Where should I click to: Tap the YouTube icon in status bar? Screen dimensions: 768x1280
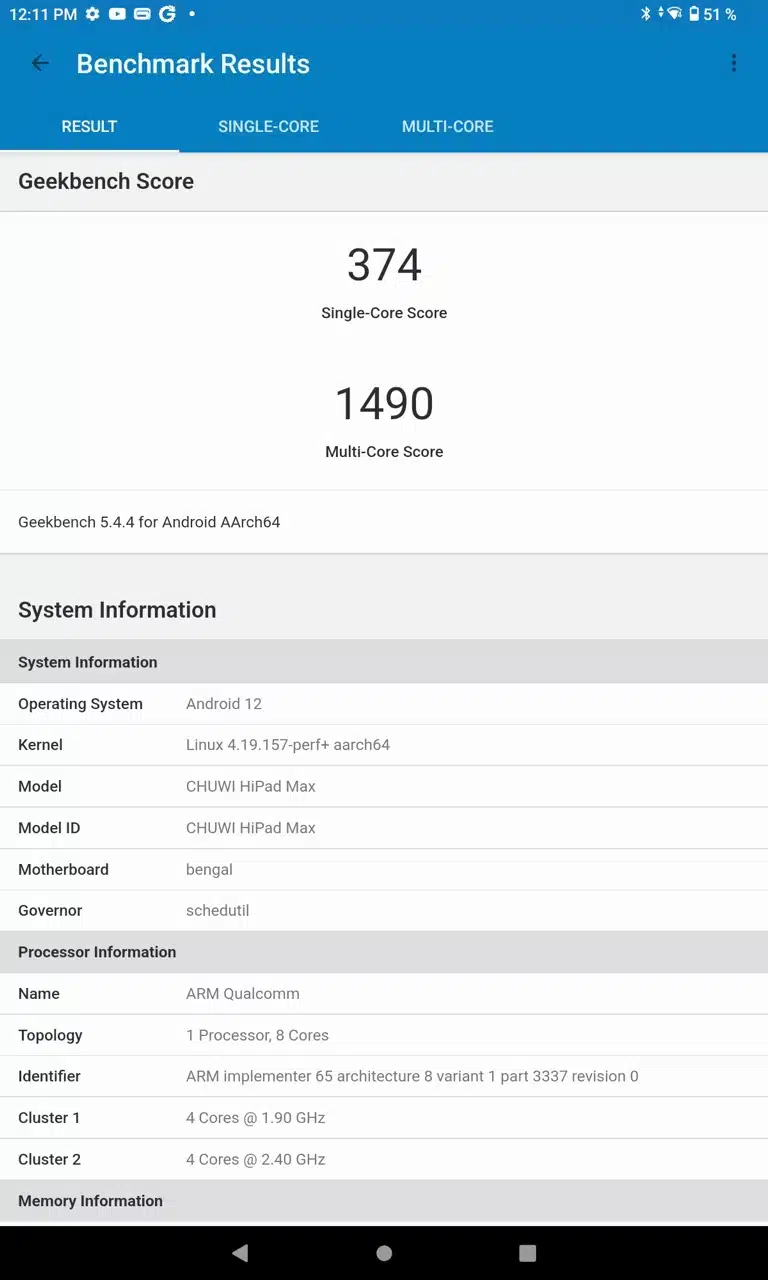[118, 14]
